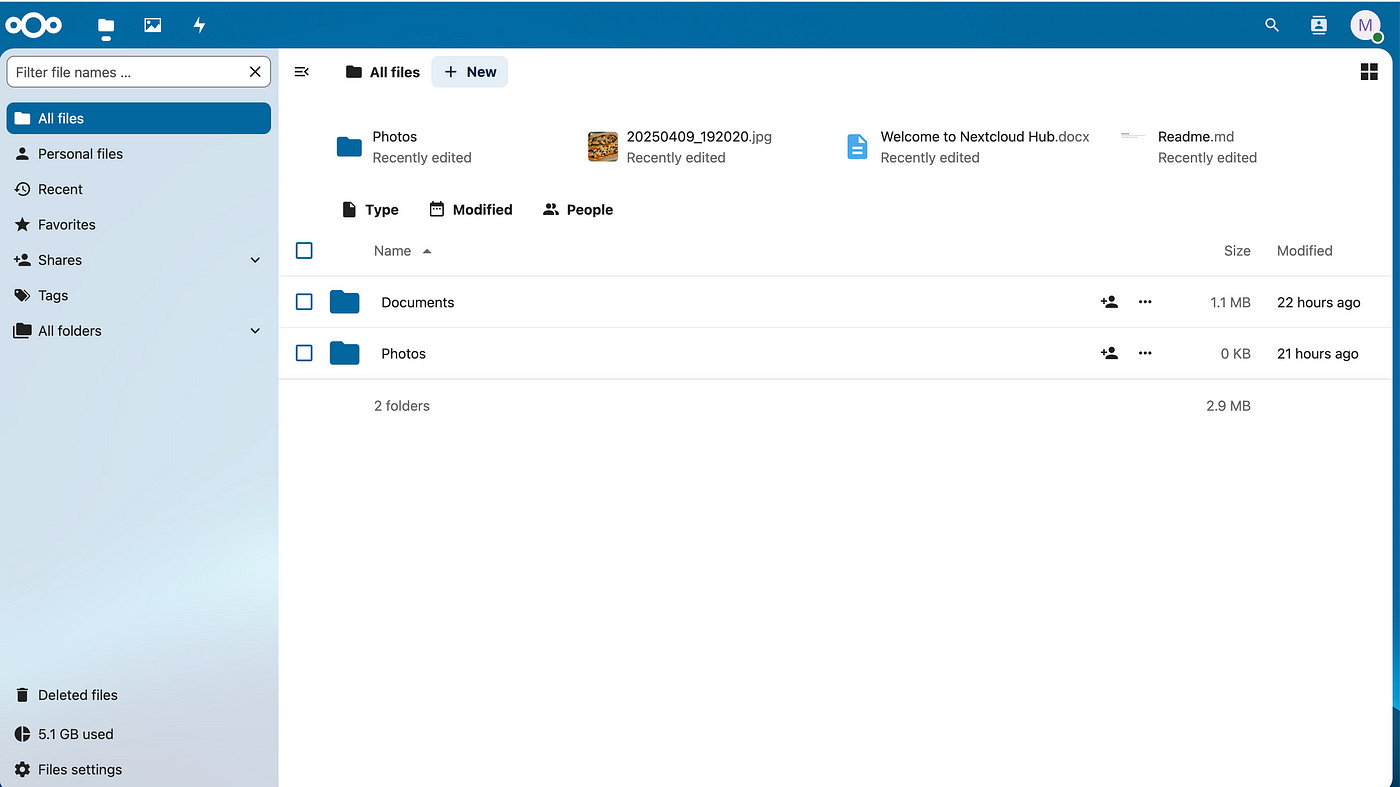Check the Photos row checkbox
This screenshot has width=1400, height=787.
click(304, 353)
